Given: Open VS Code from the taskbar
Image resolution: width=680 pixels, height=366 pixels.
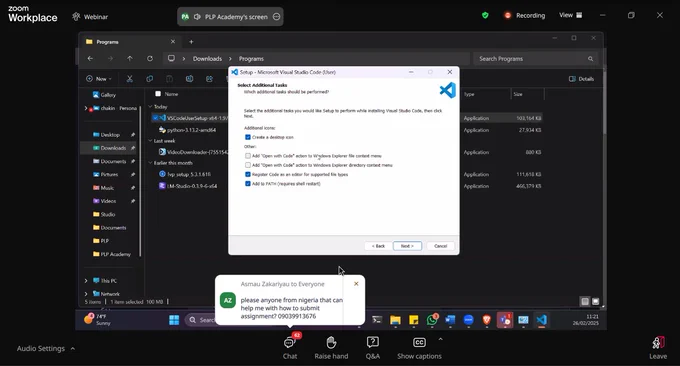Looking at the screenshot, I should [541, 320].
